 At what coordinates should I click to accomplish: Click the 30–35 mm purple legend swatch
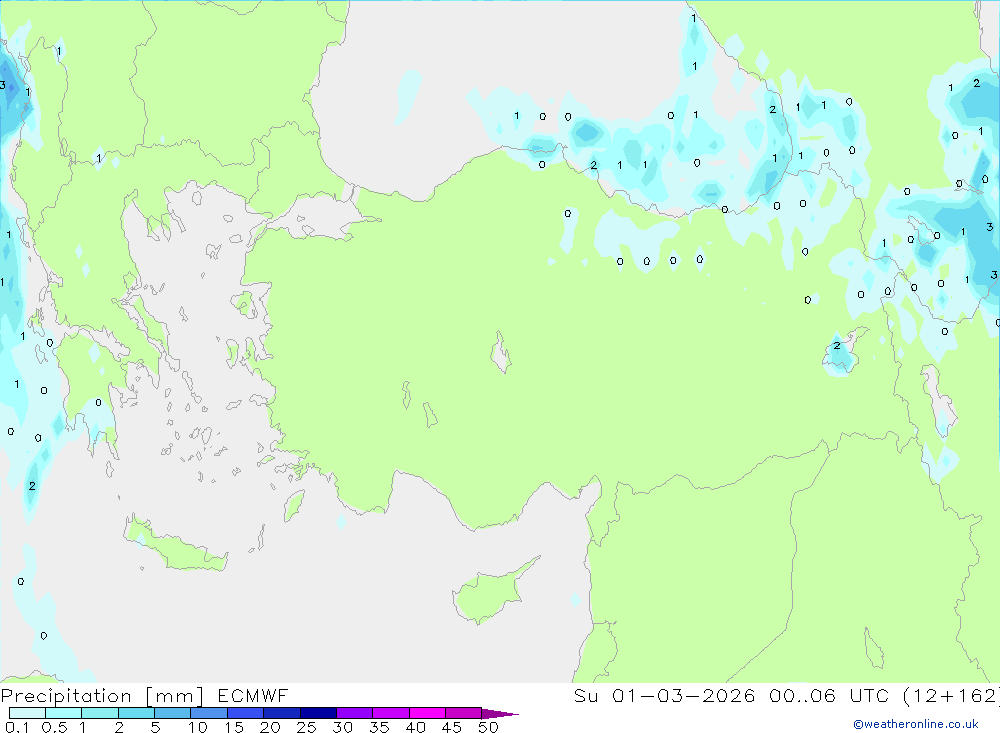click(x=355, y=713)
